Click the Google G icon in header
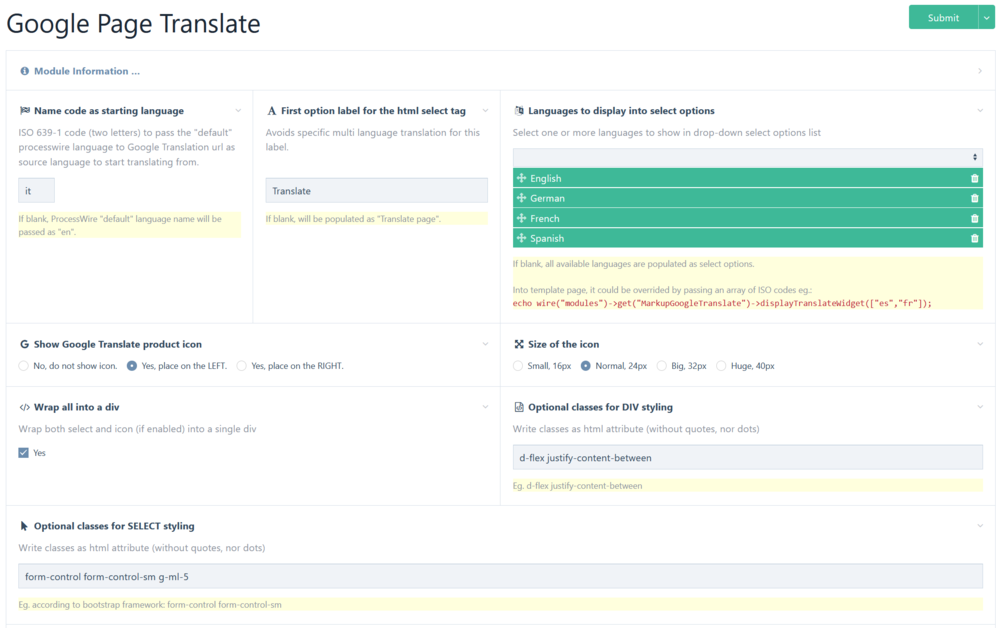This screenshot has width=1000, height=628. point(24,344)
